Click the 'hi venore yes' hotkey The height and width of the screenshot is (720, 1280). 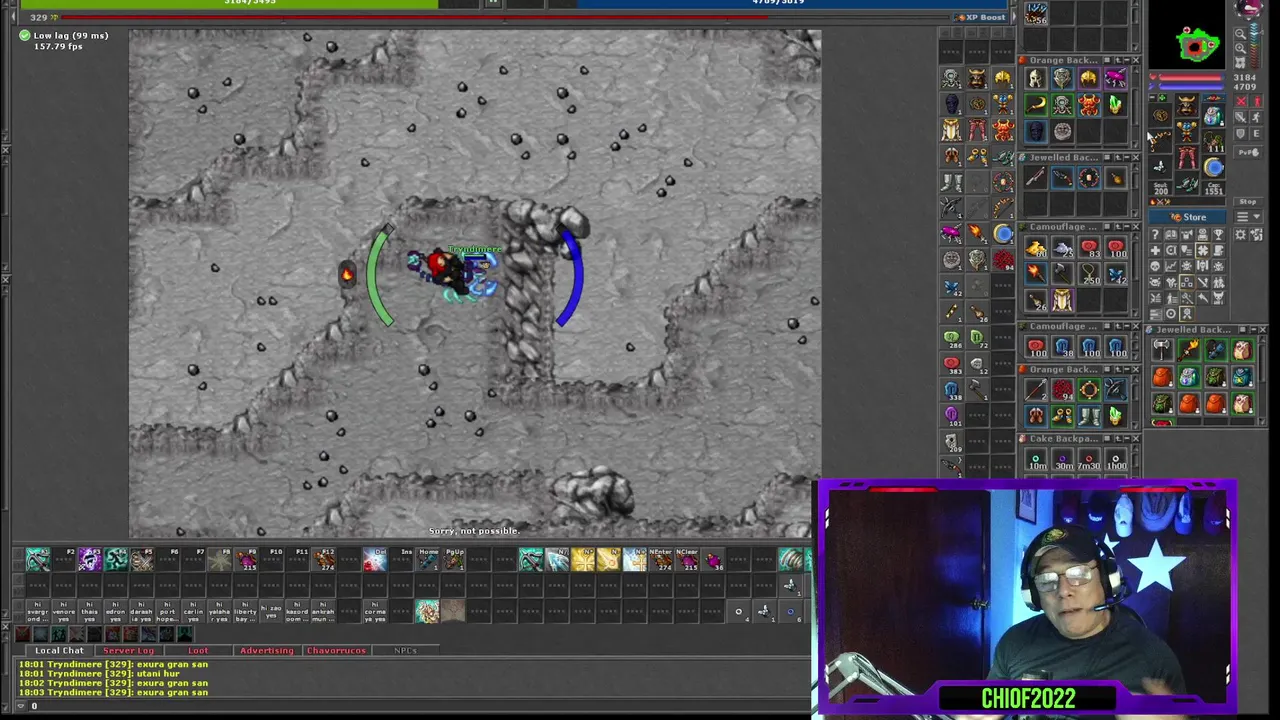coord(63,610)
